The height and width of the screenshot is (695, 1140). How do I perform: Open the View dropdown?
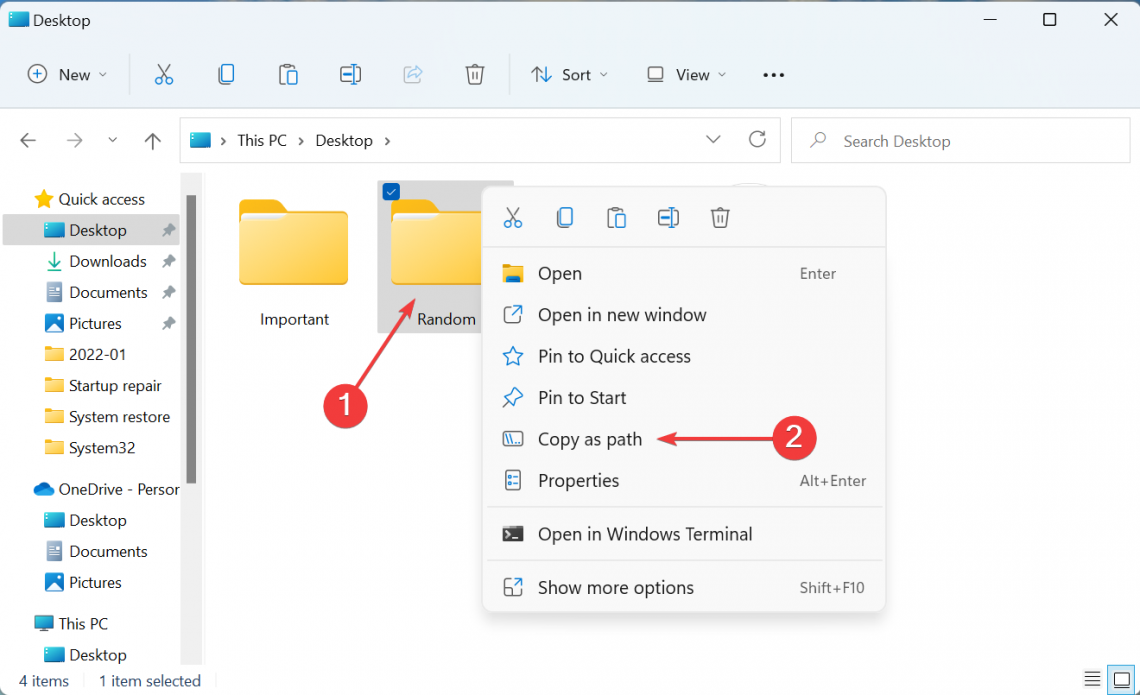pyautogui.click(x=685, y=74)
